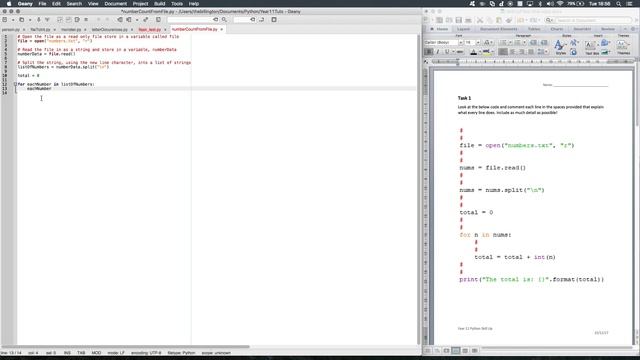Viewport: 640px width, 360px height.
Task: Click the increase indent icon in Word
Action: [x=544, y=42]
